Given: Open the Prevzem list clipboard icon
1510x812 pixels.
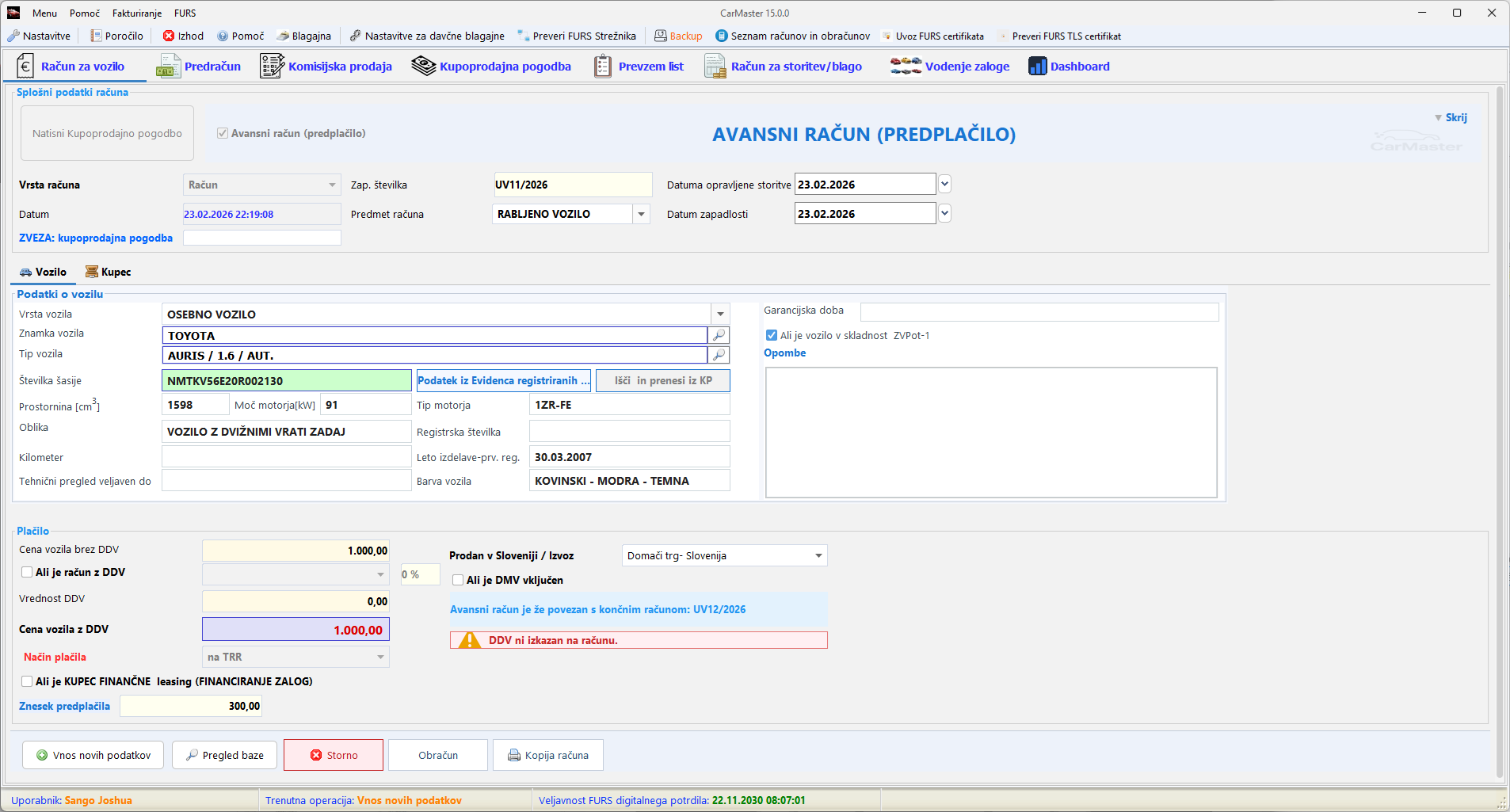Looking at the screenshot, I should point(603,67).
